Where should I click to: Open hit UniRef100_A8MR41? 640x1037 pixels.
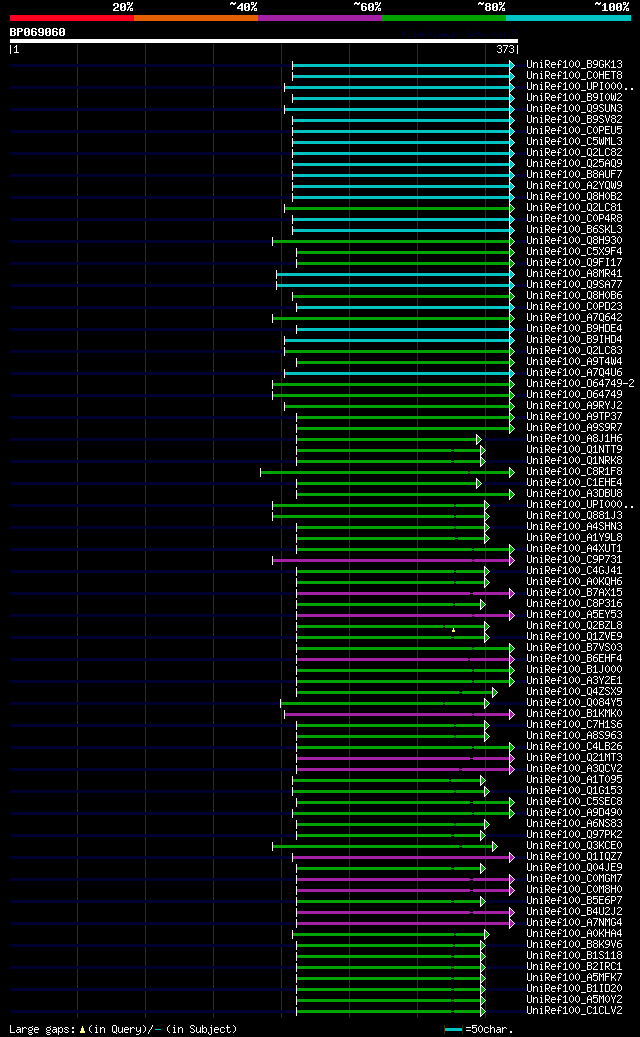pos(575,274)
